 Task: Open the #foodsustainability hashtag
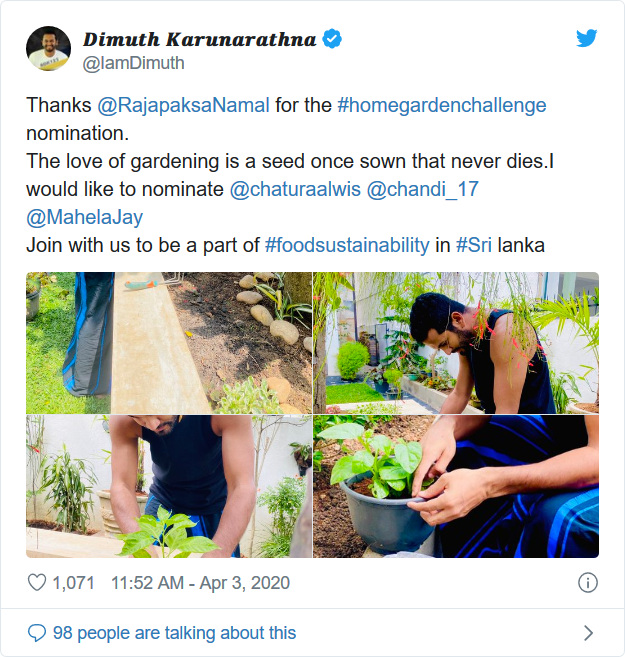(347, 245)
